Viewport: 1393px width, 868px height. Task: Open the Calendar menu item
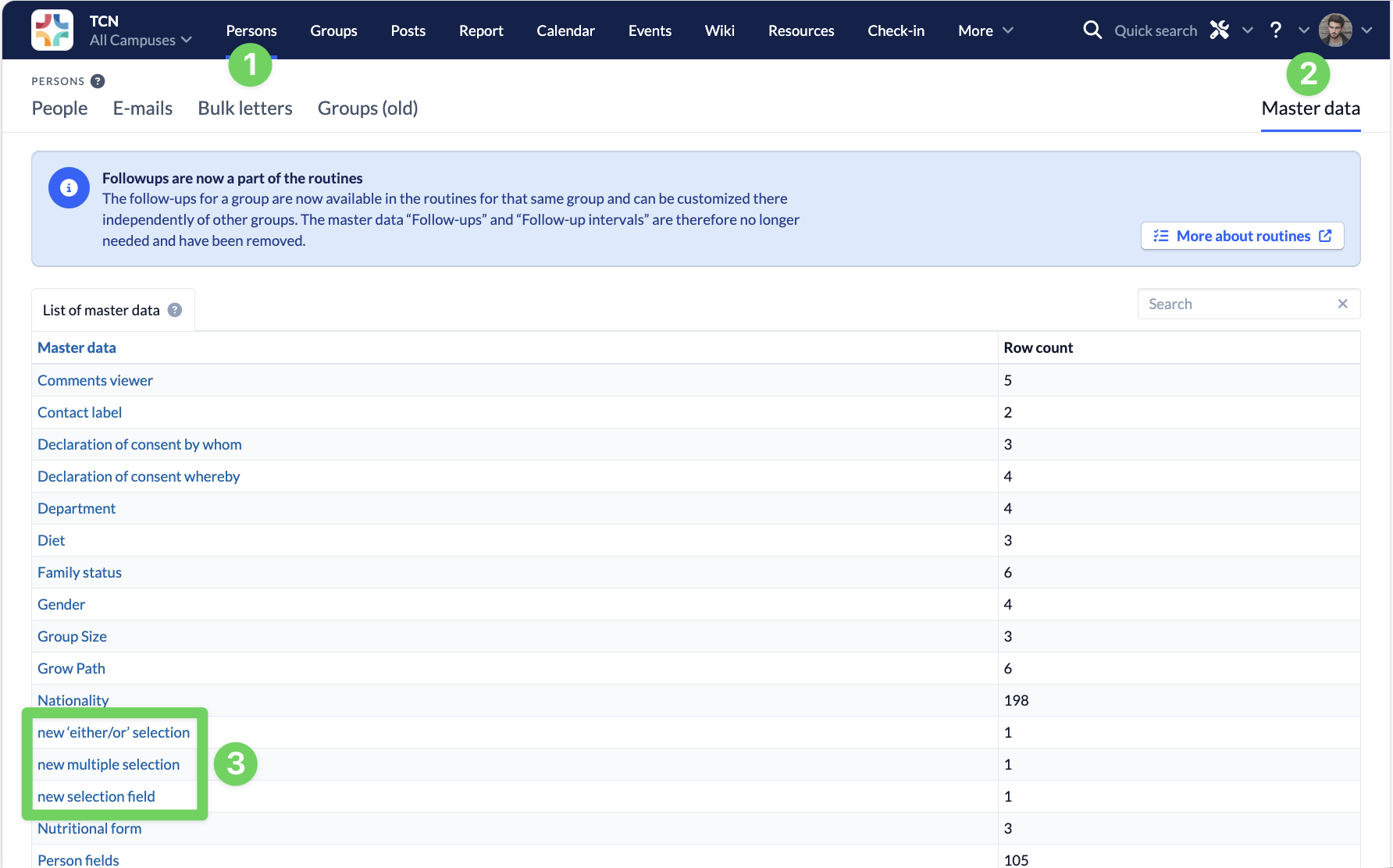pos(565,30)
